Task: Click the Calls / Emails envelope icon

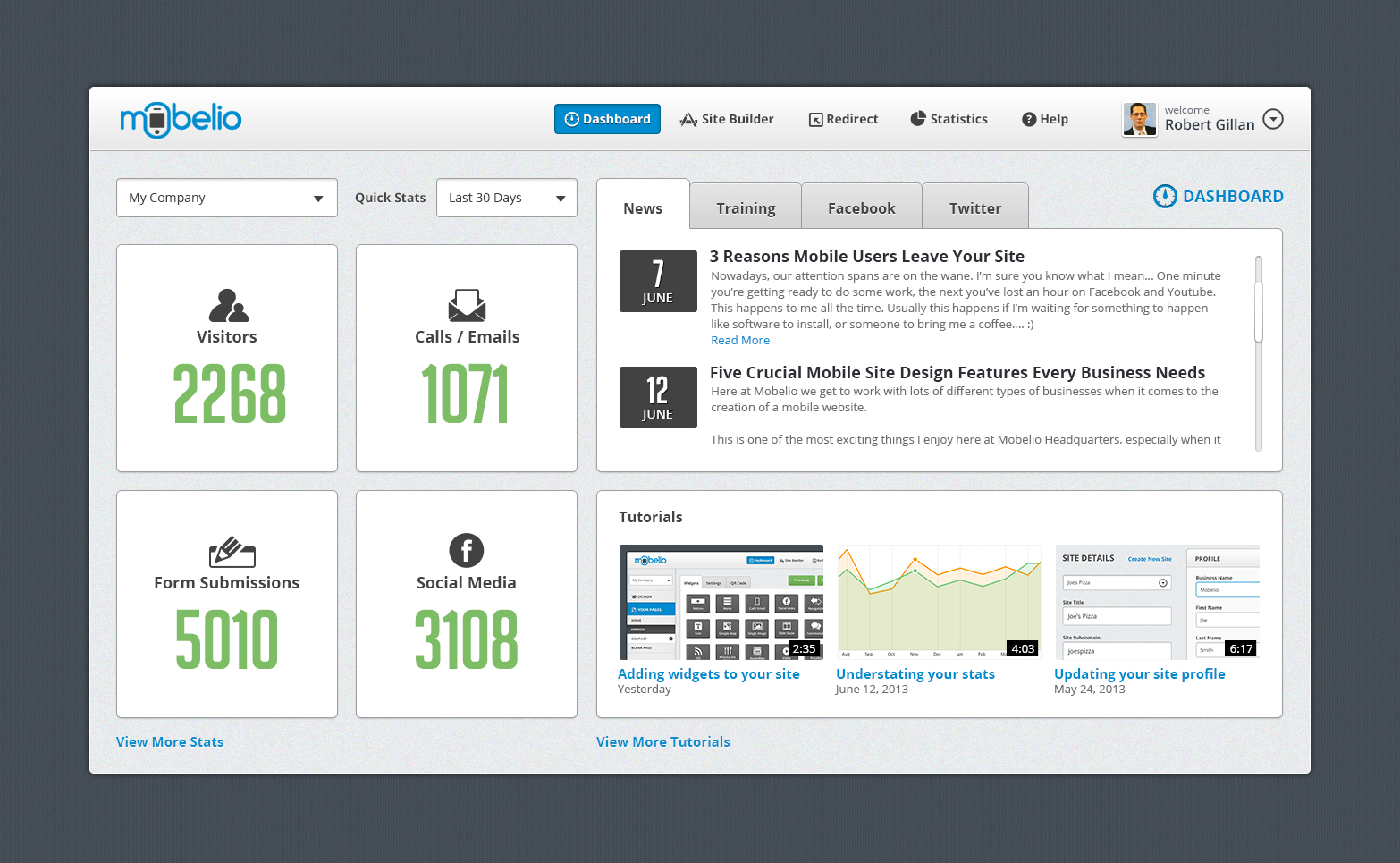Action: click(x=467, y=305)
